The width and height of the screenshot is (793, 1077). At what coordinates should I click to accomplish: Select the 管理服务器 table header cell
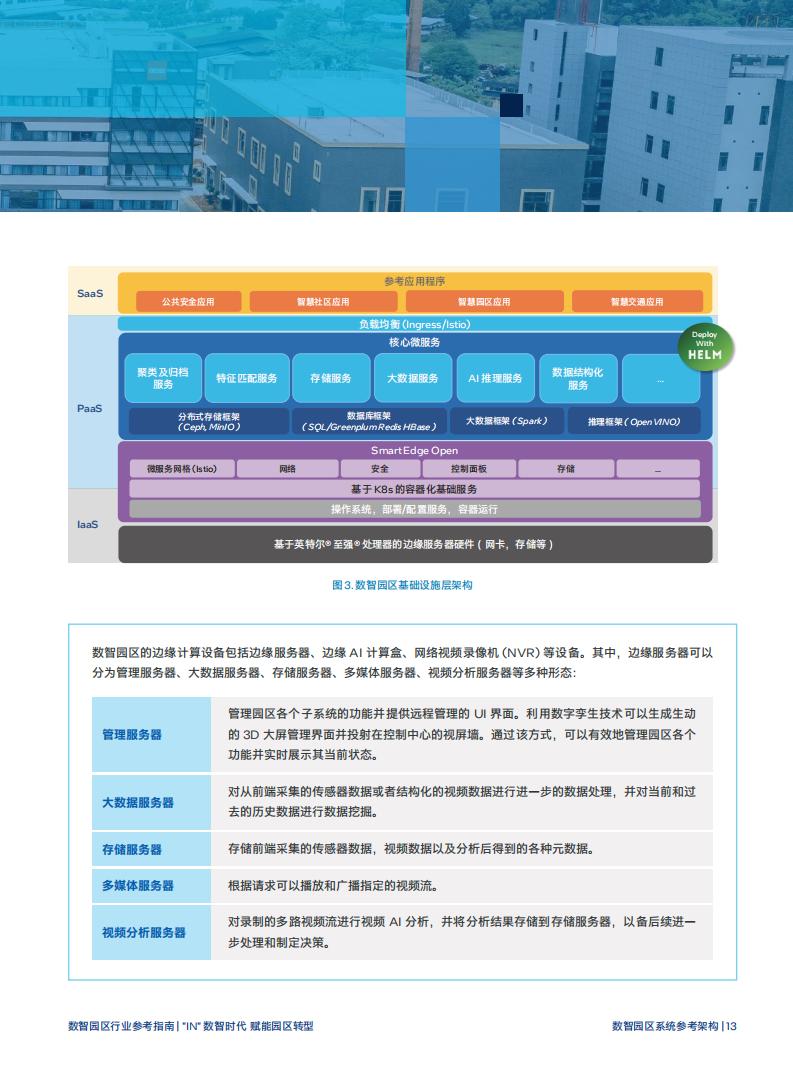click(151, 734)
